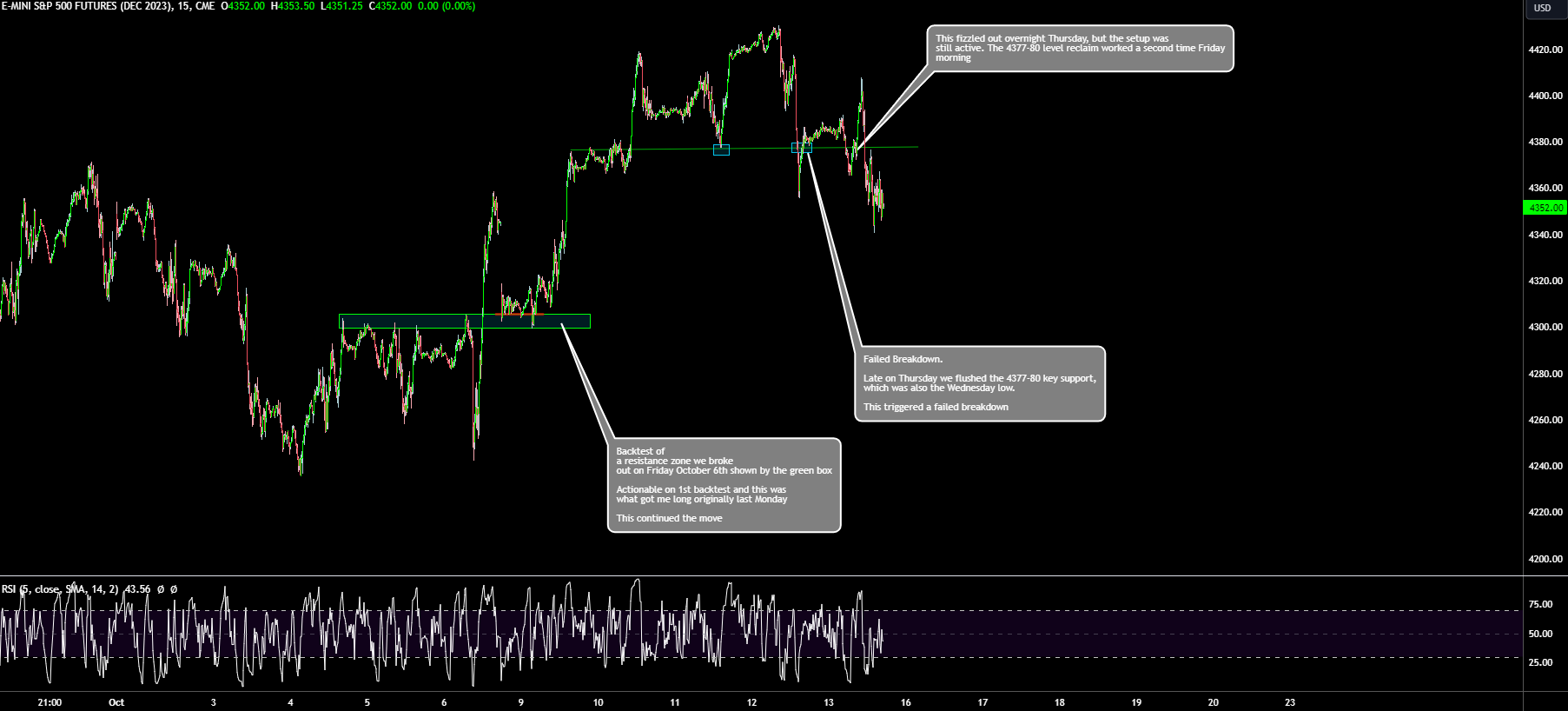Click RSI axis label 50.00
Viewport: 1568px width, 711px height.
coord(1540,634)
